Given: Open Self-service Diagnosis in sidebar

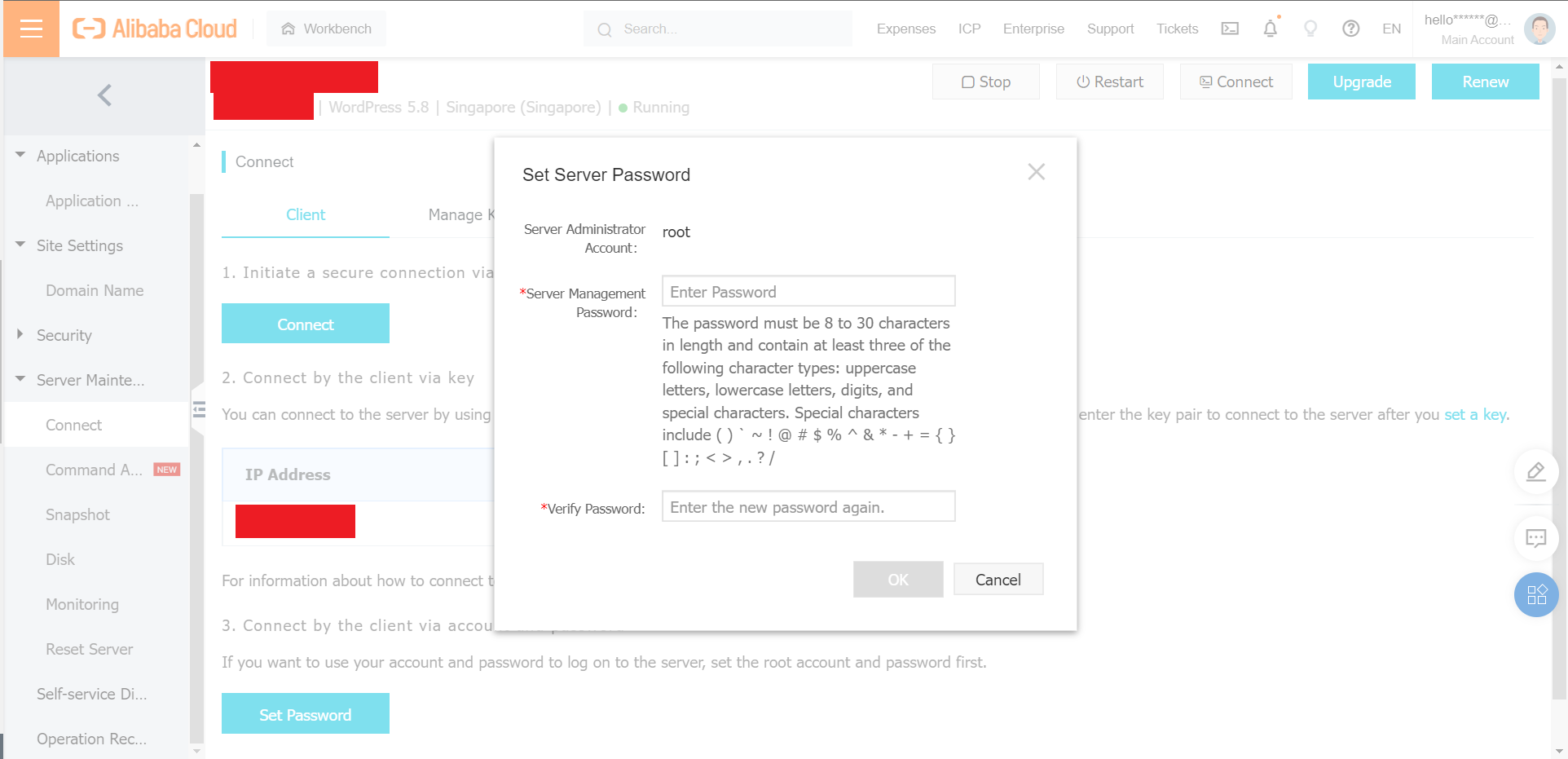Looking at the screenshot, I should (92, 694).
